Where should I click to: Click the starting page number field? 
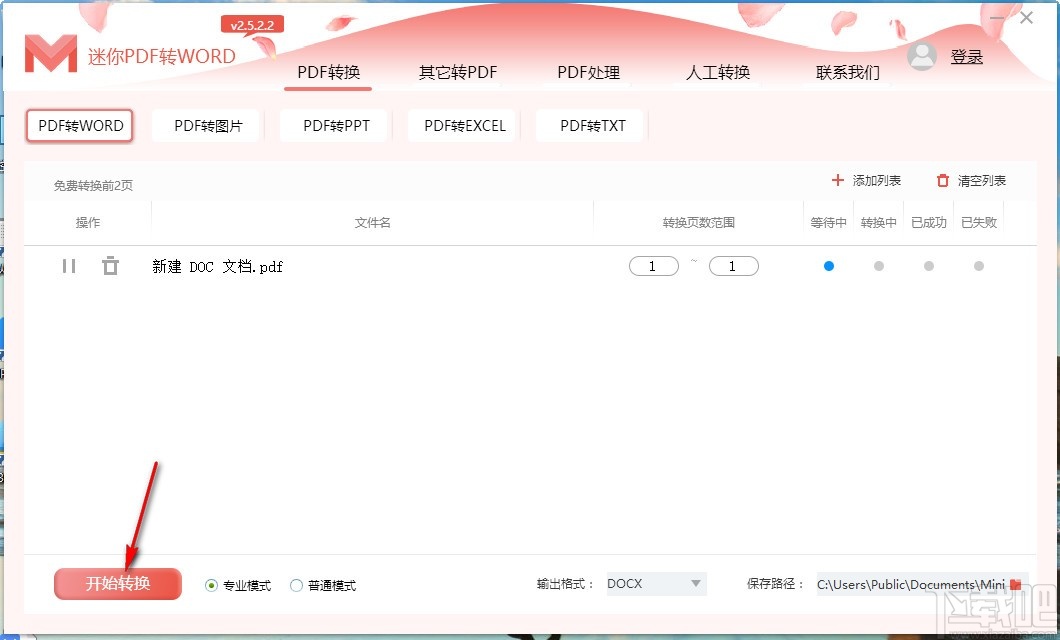pos(653,266)
